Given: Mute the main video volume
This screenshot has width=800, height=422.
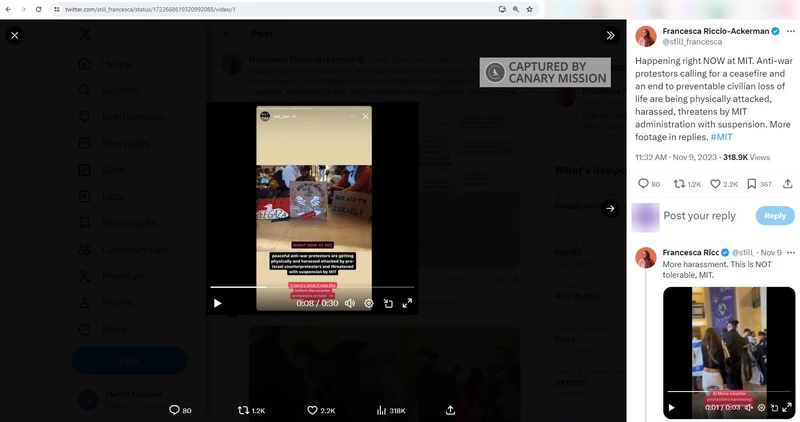Looking at the screenshot, I should 350,303.
